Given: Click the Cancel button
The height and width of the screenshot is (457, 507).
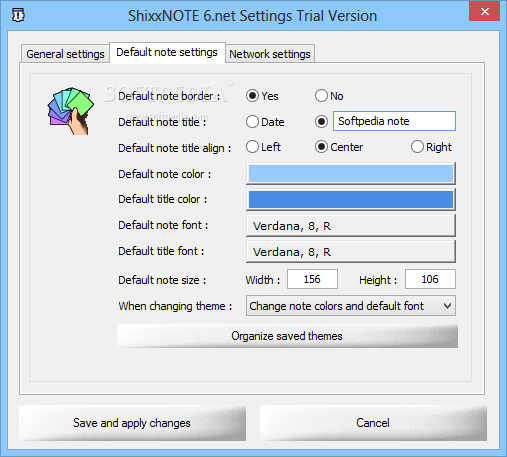Looking at the screenshot, I should pyautogui.click(x=373, y=423).
